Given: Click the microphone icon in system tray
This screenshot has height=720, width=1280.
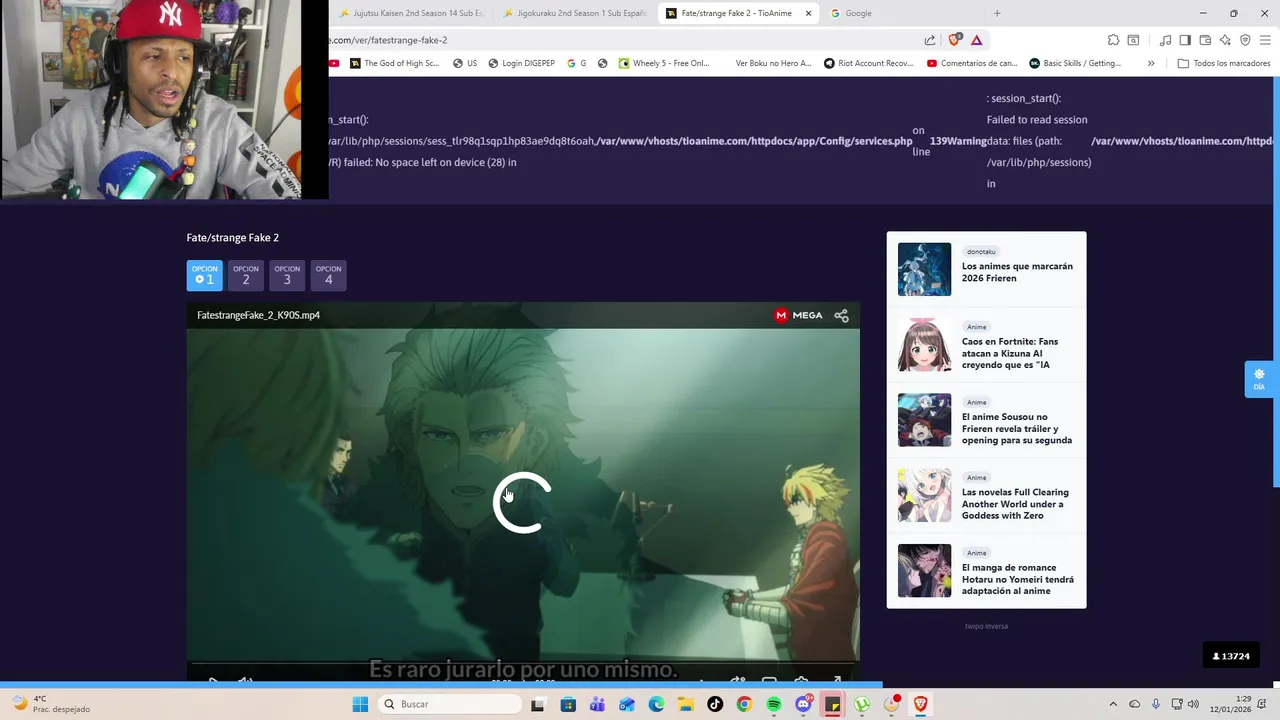Looking at the screenshot, I should [x=1156, y=704].
